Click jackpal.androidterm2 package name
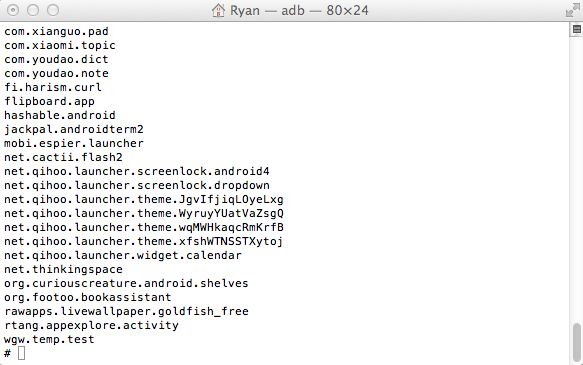This screenshot has height=365, width=583. coord(74,129)
